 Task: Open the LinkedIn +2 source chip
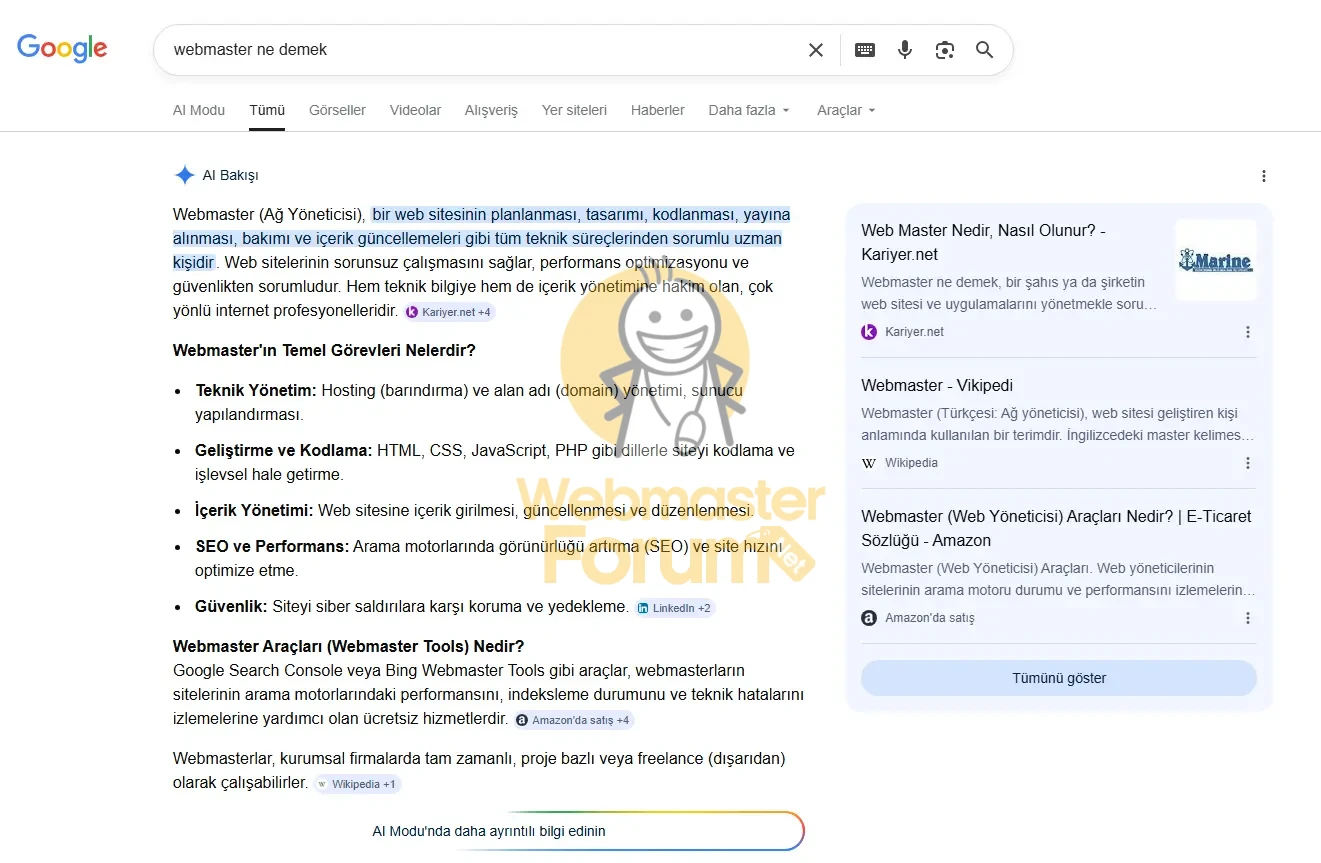coord(675,608)
